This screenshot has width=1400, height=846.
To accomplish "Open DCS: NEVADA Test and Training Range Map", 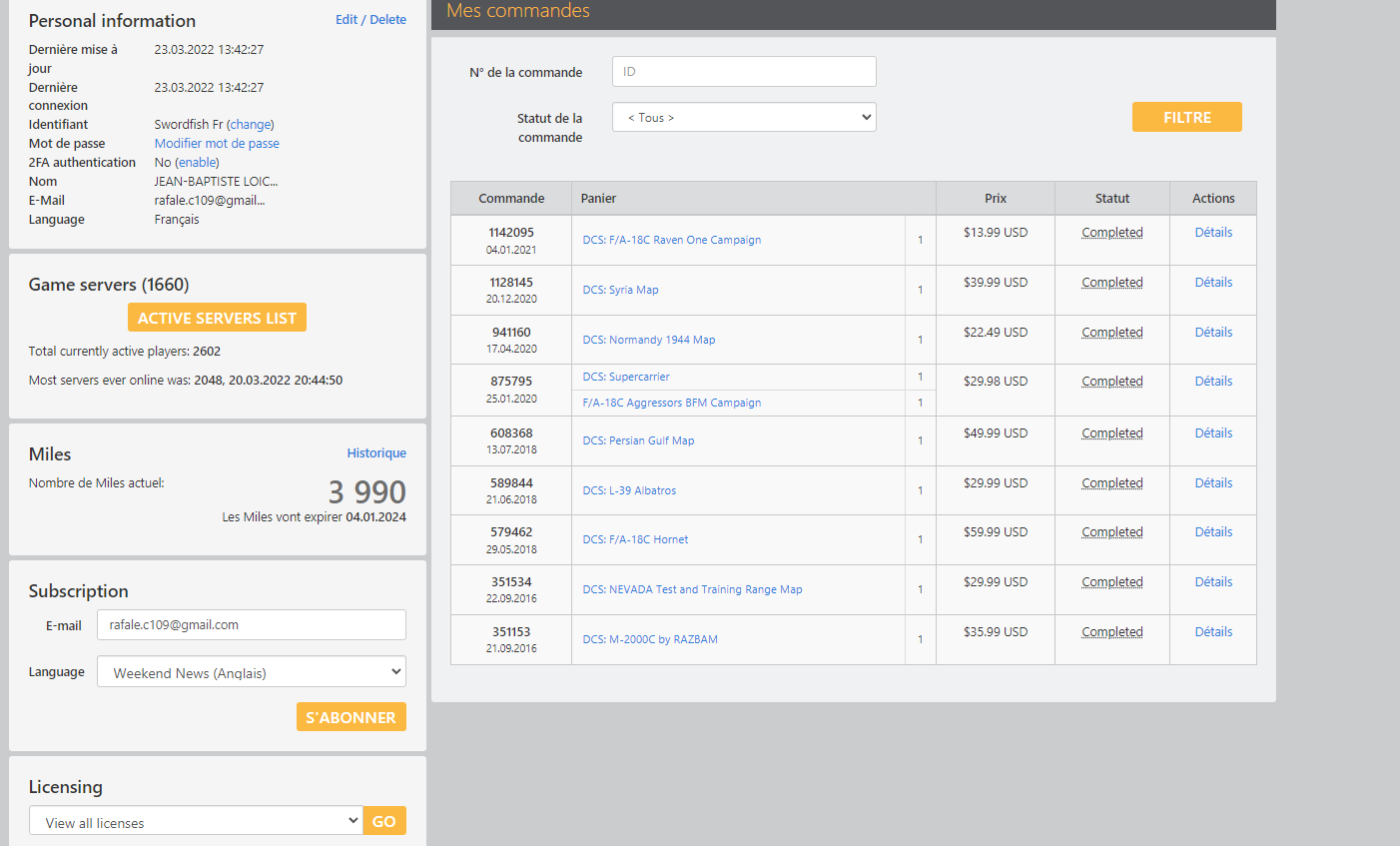I will [693, 589].
